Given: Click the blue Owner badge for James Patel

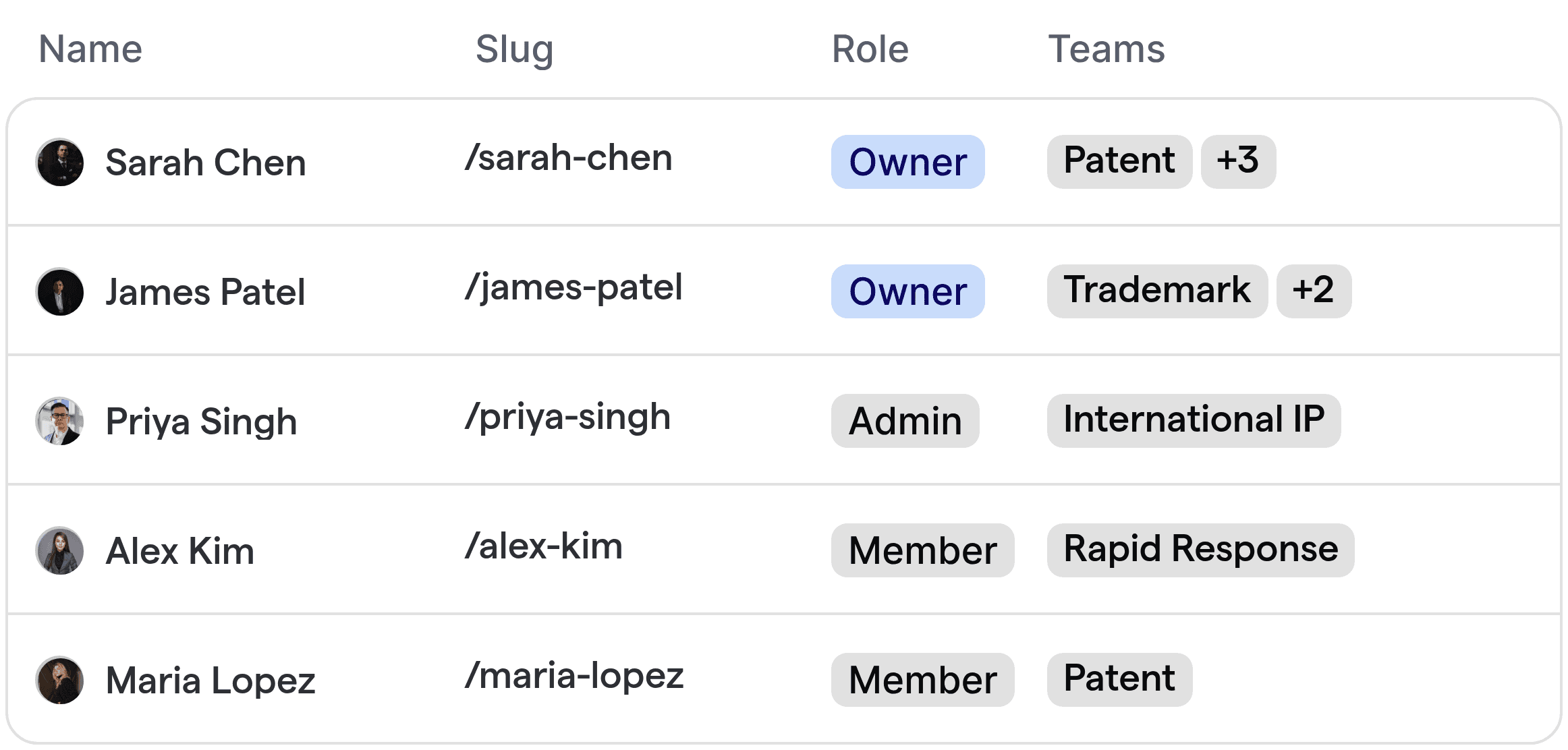Looking at the screenshot, I should (907, 291).
